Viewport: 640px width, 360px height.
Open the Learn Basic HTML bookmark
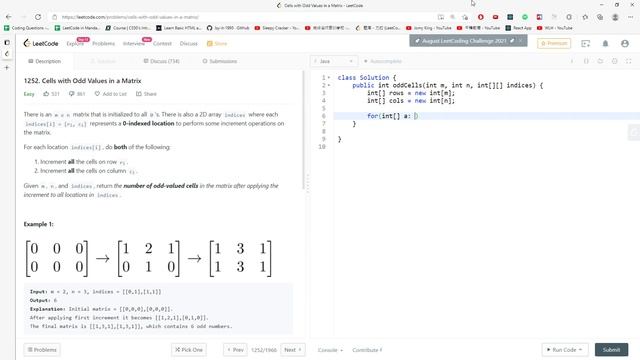179,28
